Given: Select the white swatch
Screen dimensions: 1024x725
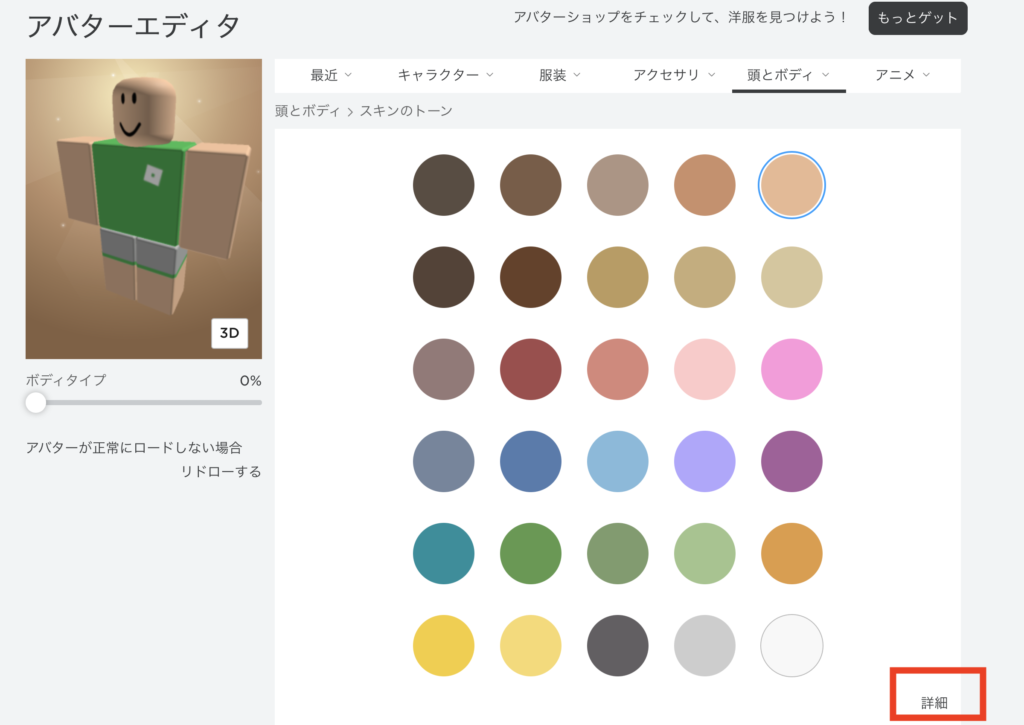Looking at the screenshot, I should click(792, 645).
